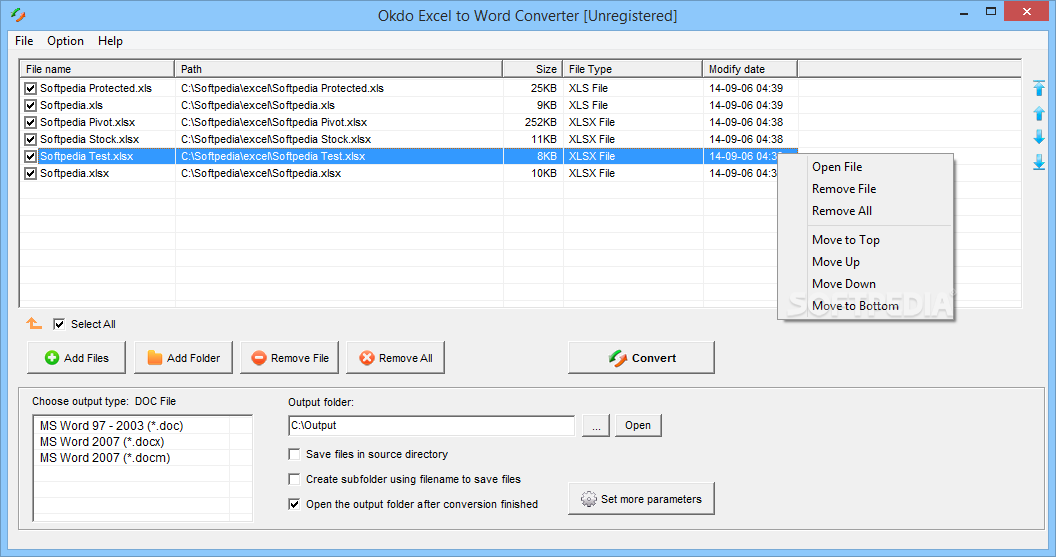1056x557 pixels.
Task: Click the orange up-level arrow icon beside Select All
Action: tap(34, 324)
